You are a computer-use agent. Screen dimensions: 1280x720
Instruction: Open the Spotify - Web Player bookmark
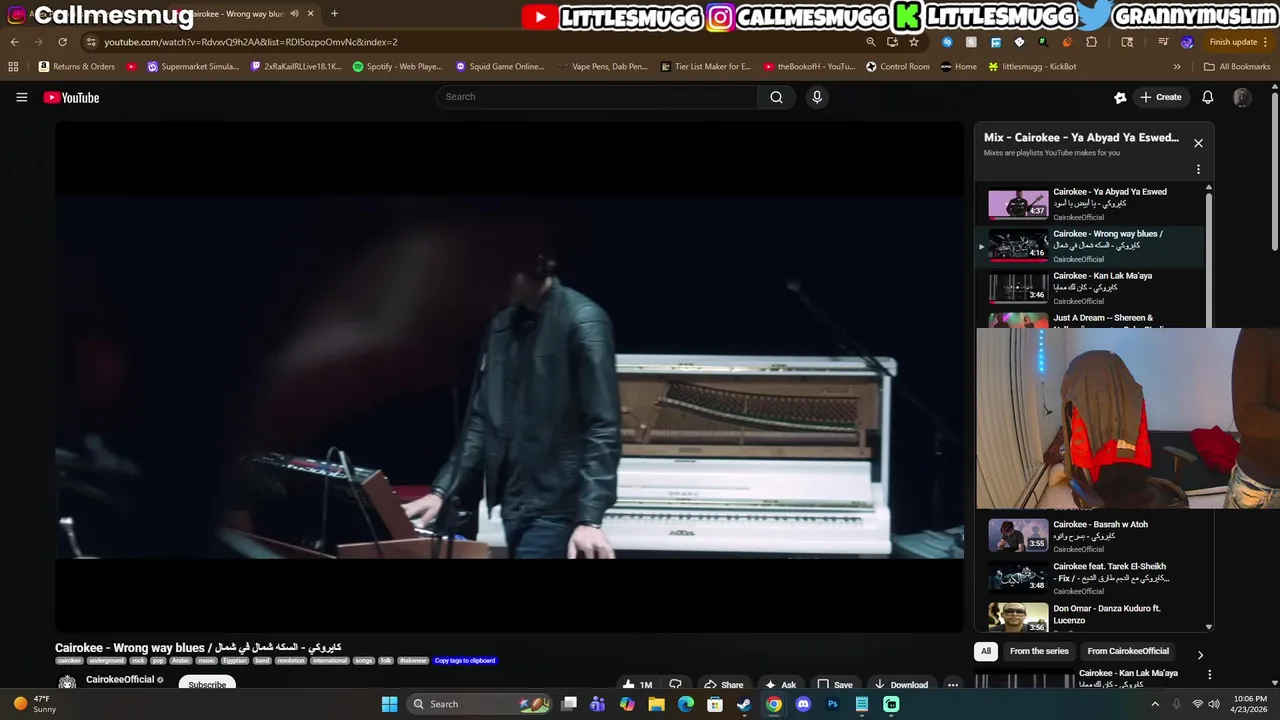coord(397,67)
